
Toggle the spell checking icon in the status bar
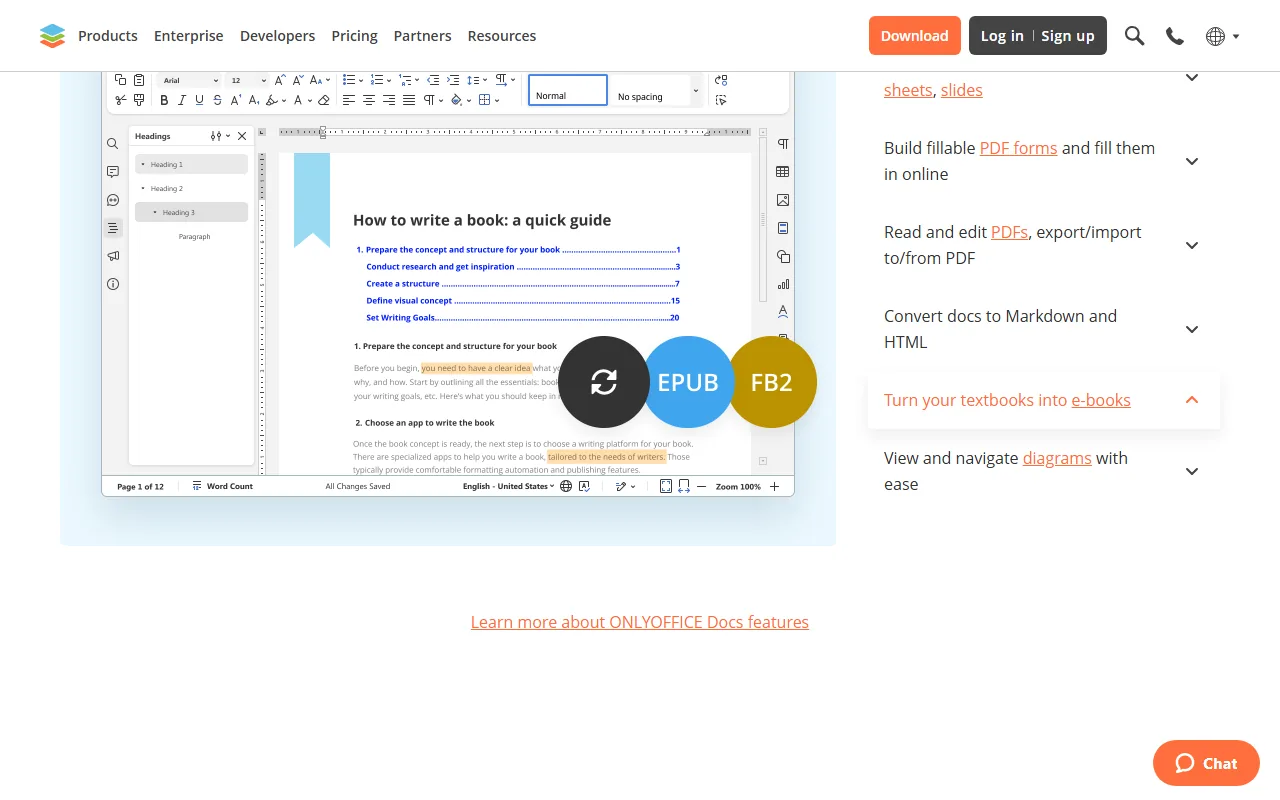tap(584, 486)
